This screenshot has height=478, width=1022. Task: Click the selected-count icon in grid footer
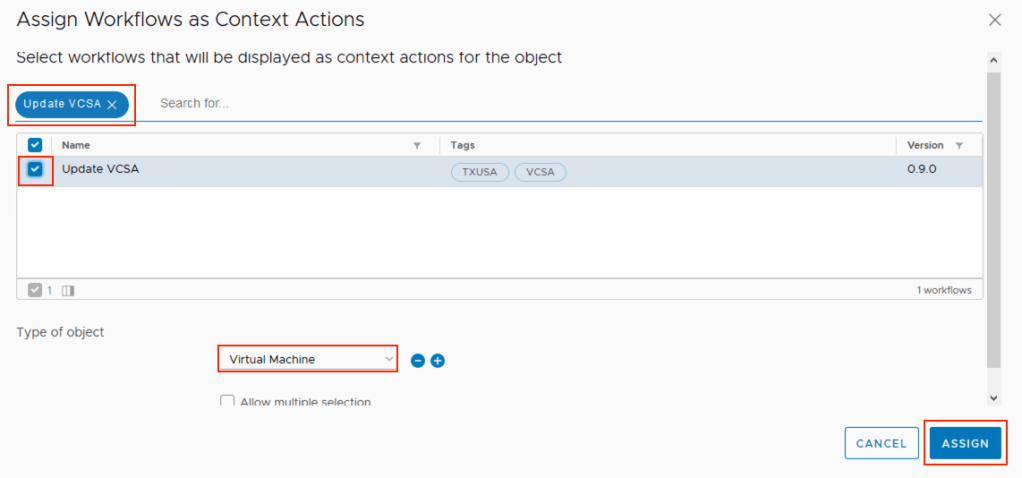tap(35, 290)
